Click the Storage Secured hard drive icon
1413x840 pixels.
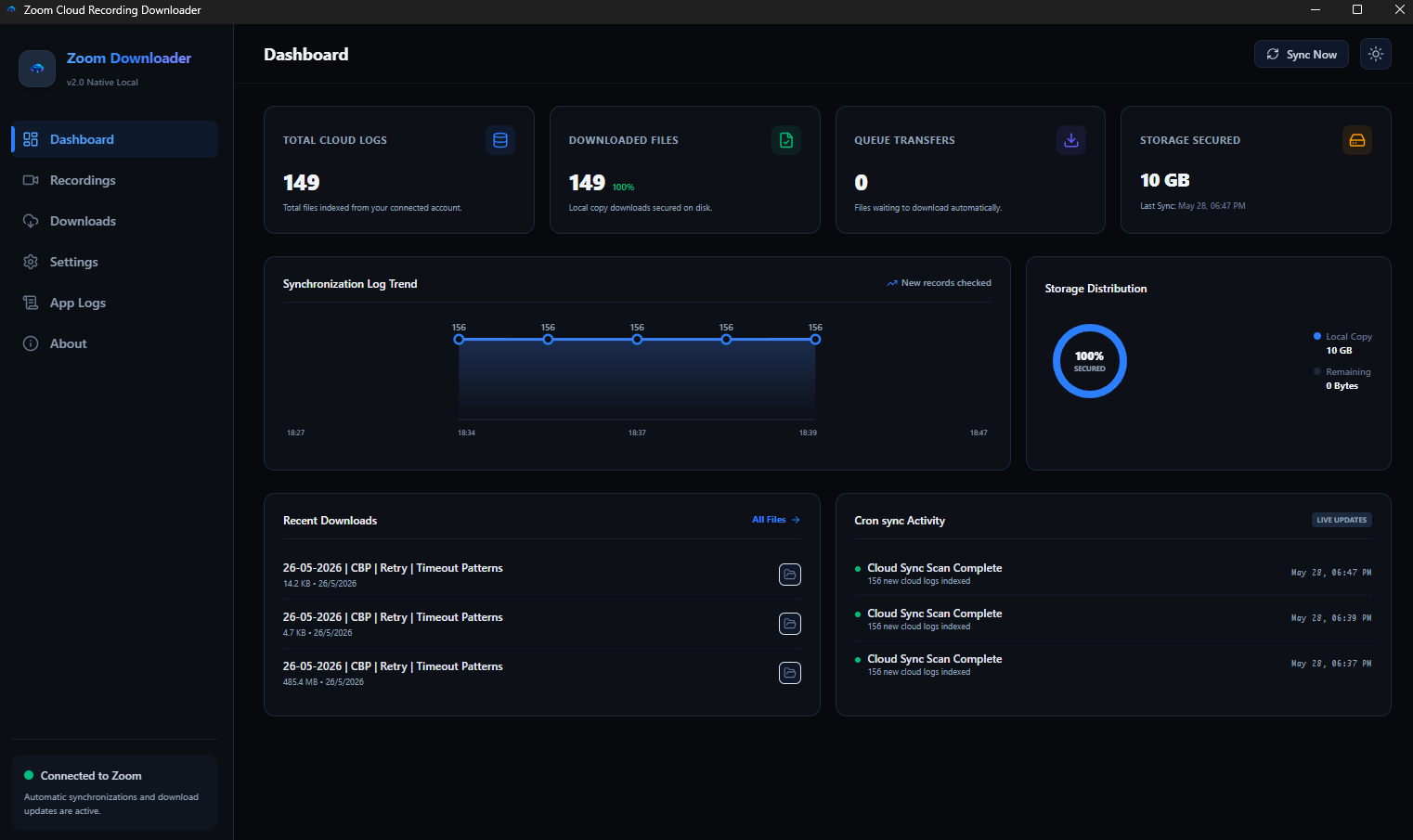pos(1357,140)
